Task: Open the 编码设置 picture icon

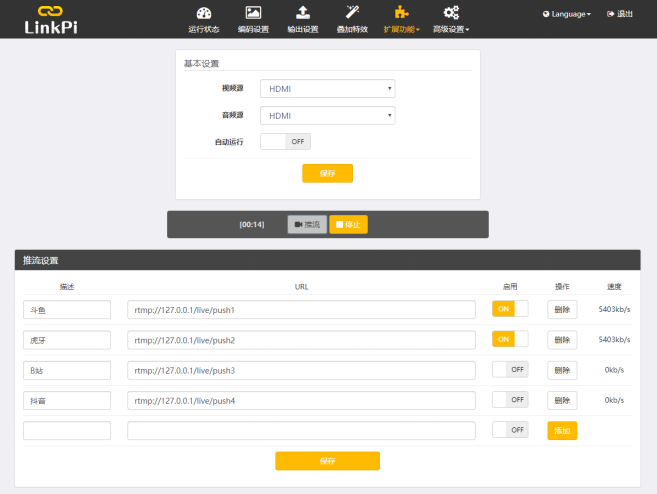Action: click(253, 13)
